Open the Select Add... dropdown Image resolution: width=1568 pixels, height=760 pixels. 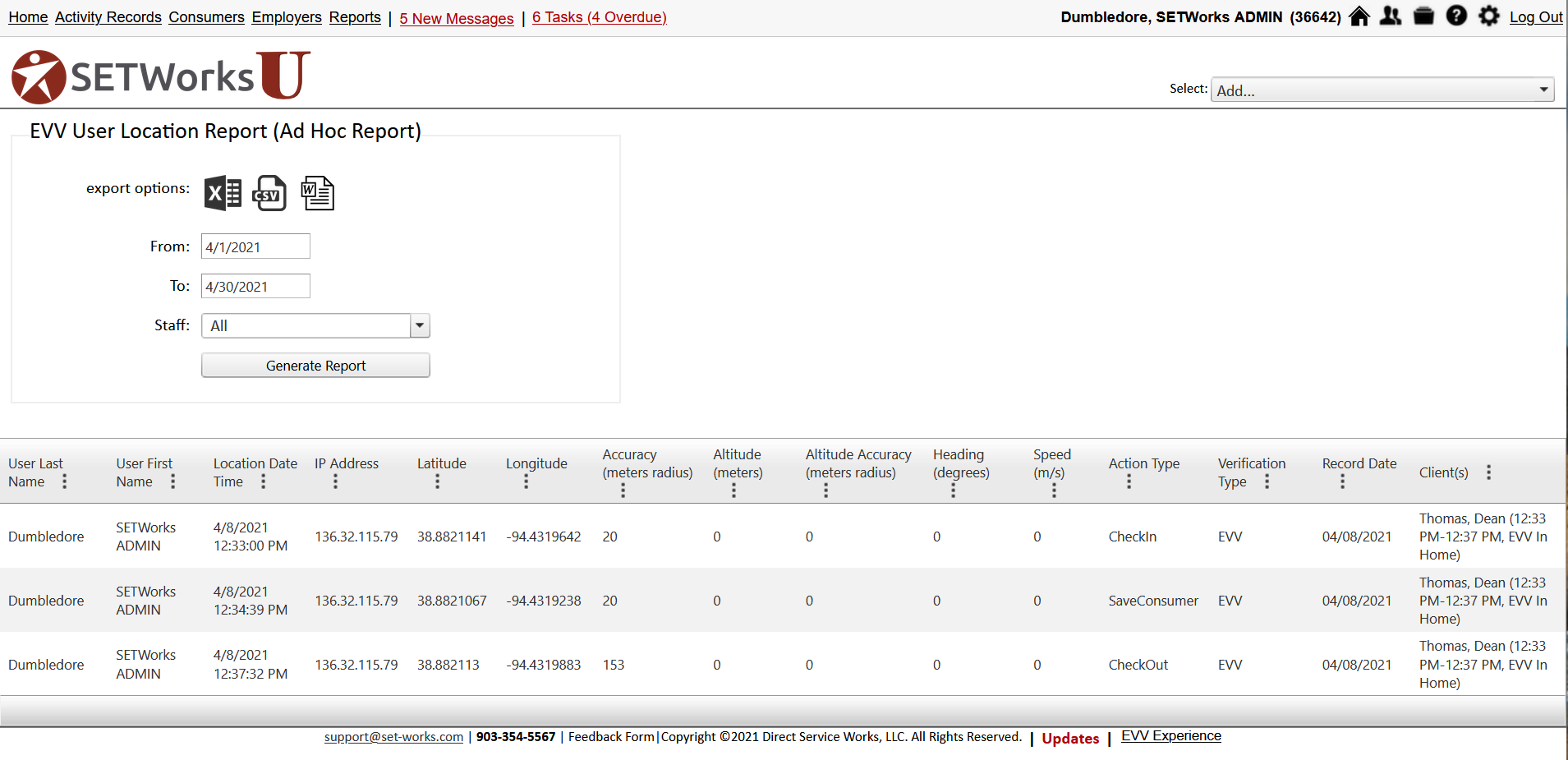1382,90
